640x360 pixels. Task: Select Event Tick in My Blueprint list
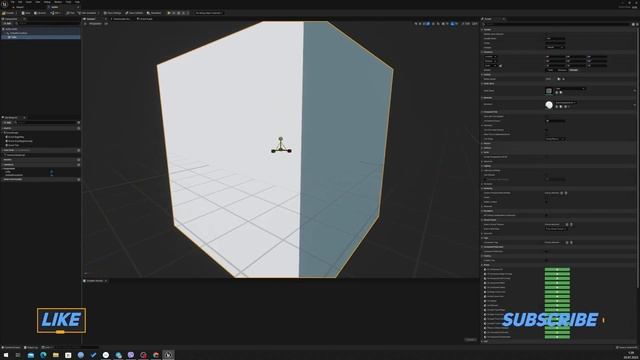(x=13, y=145)
